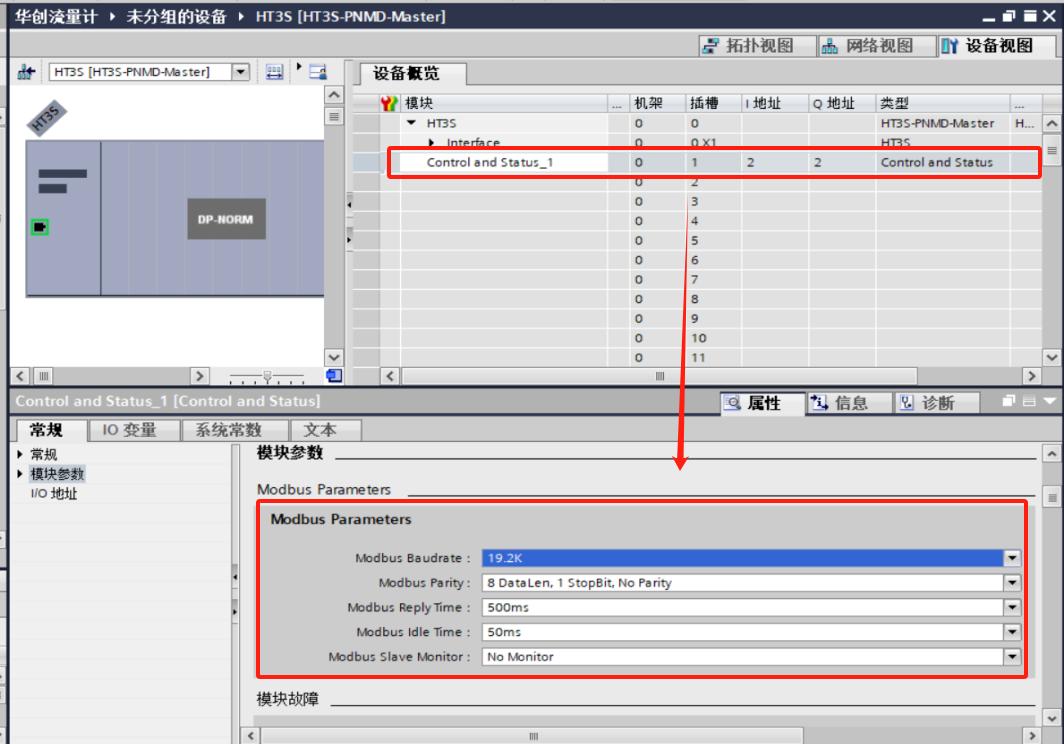The image size is (1064, 744).
Task: Adjust the zoom slider below device view
Action: 267,375
